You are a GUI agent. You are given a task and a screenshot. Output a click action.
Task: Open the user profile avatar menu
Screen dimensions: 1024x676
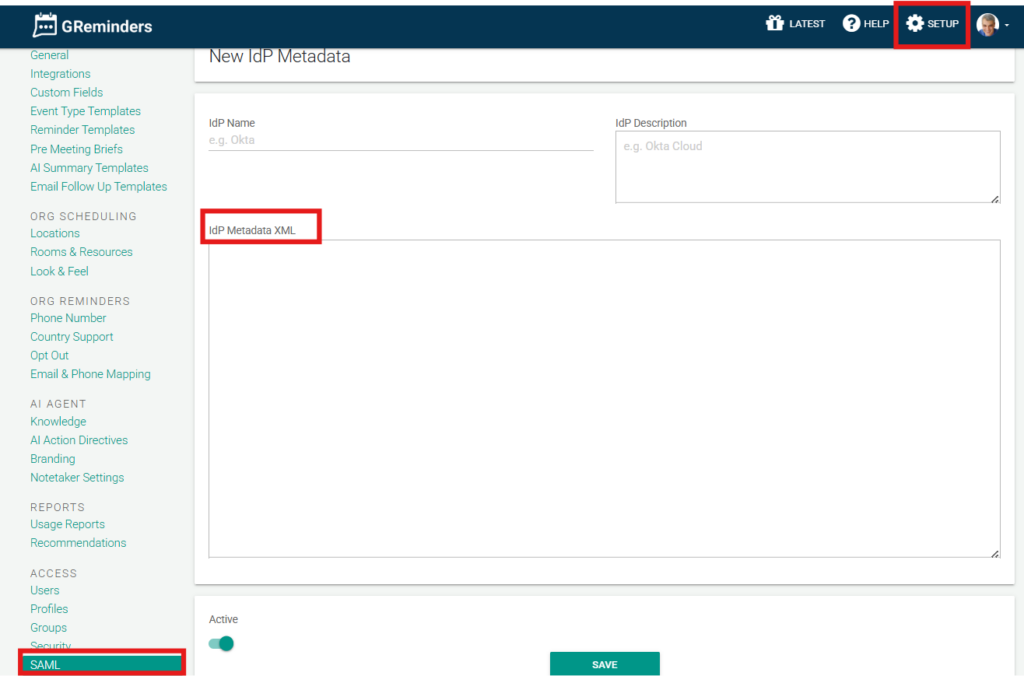tap(988, 24)
